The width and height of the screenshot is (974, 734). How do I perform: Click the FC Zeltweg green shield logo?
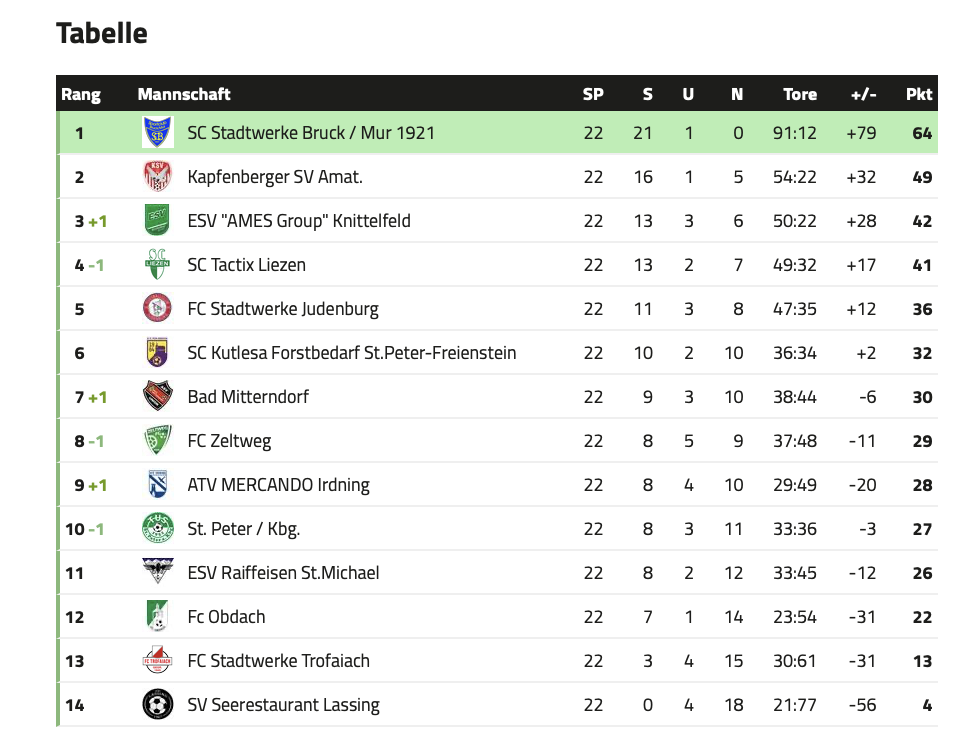[x=157, y=440]
